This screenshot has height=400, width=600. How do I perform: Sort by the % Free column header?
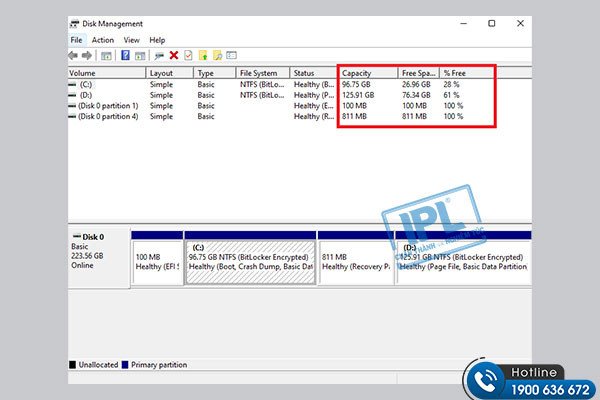click(x=468, y=73)
